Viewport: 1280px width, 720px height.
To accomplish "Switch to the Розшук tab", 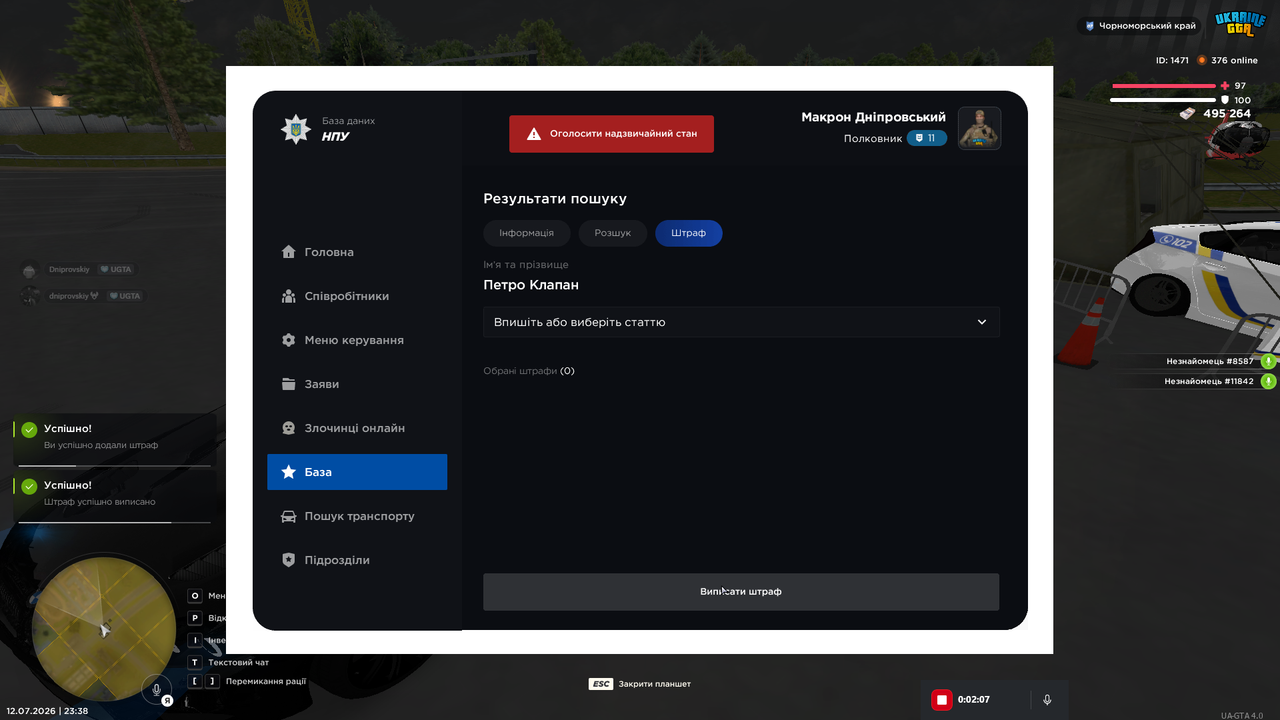I will 613,233.
